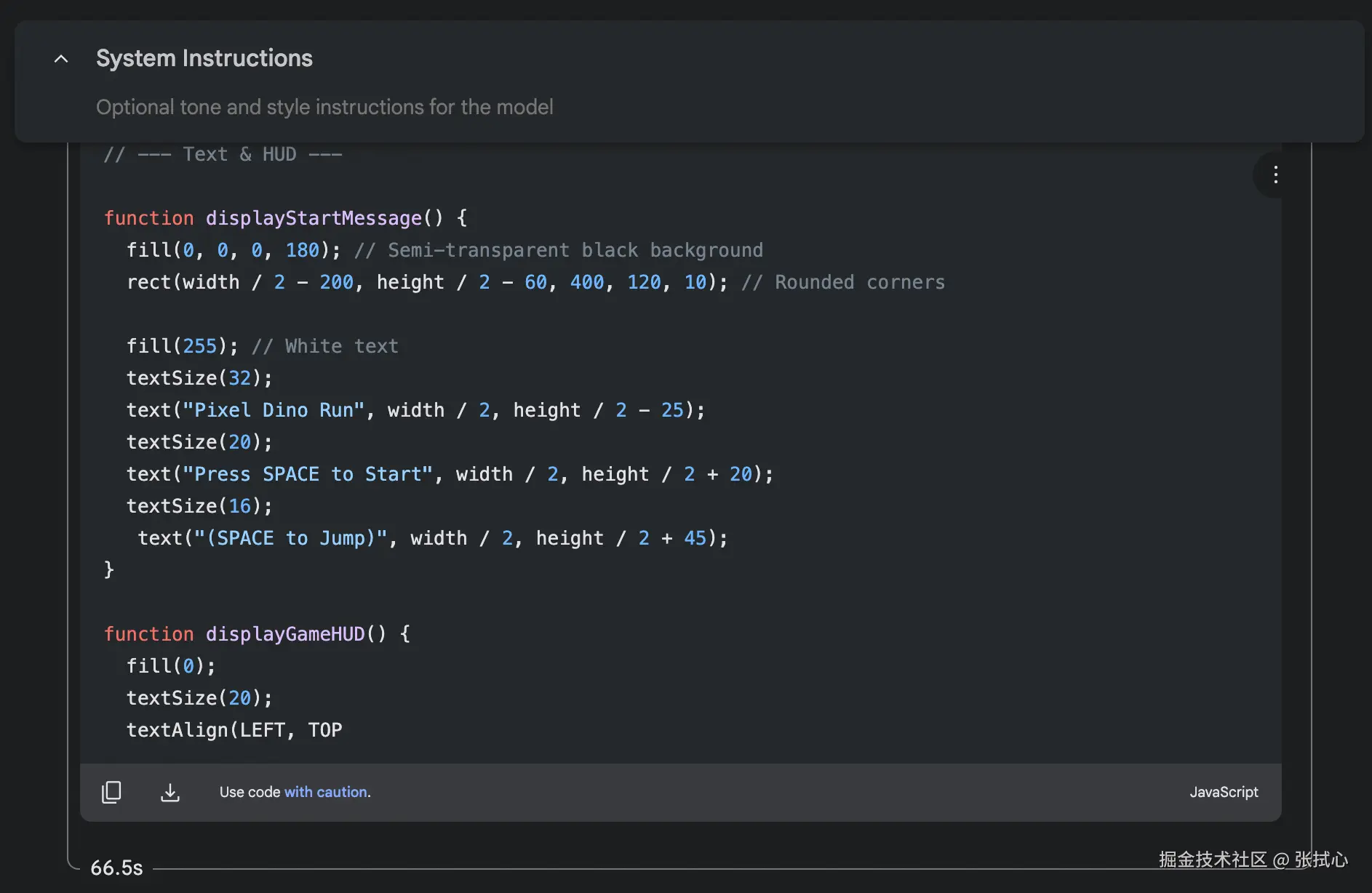Copy the code block to clipboard

coord(111,792)
